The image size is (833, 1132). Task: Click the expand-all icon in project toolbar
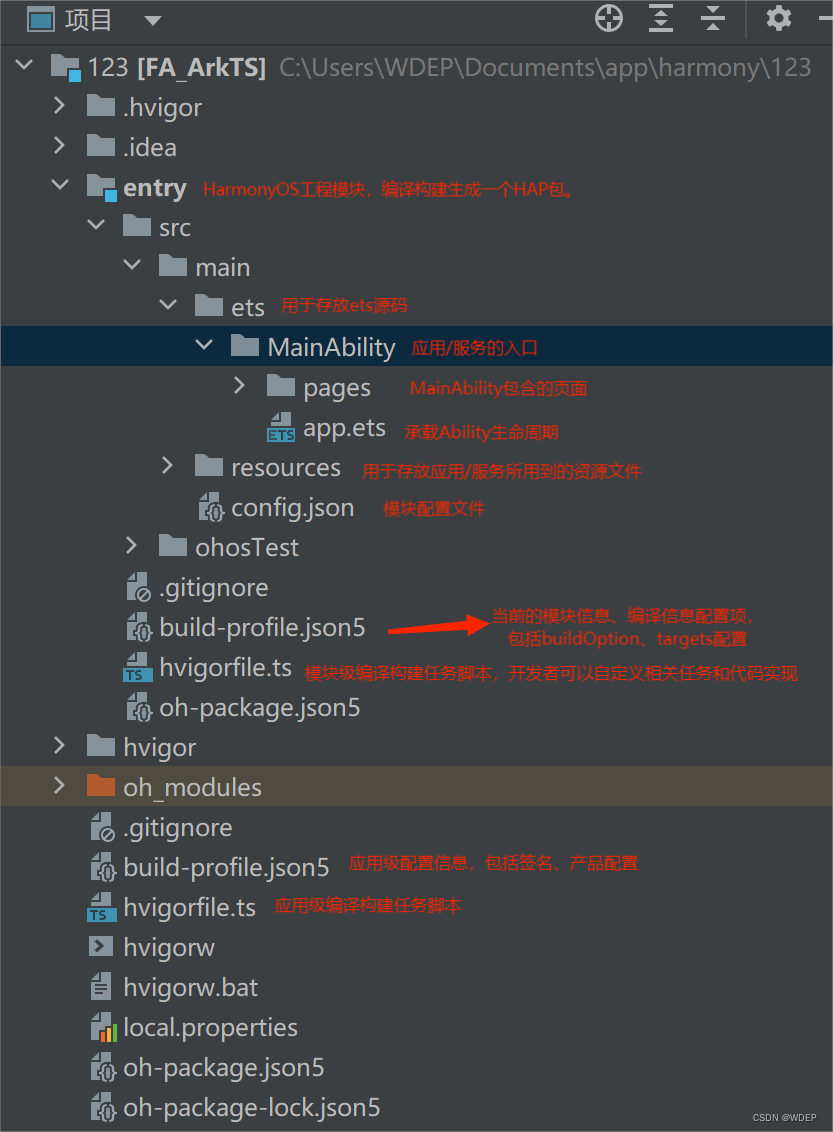(x=660, y=18)
